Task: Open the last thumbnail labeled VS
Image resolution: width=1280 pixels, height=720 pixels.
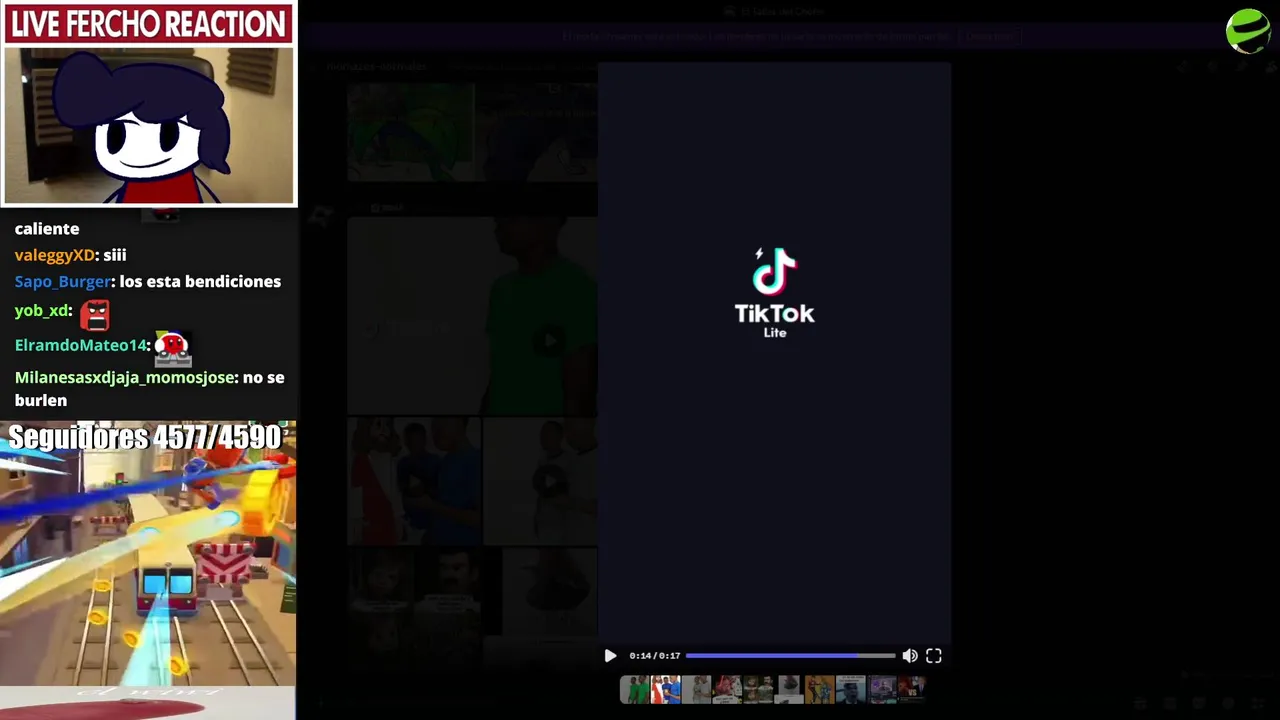Action: 912,689
